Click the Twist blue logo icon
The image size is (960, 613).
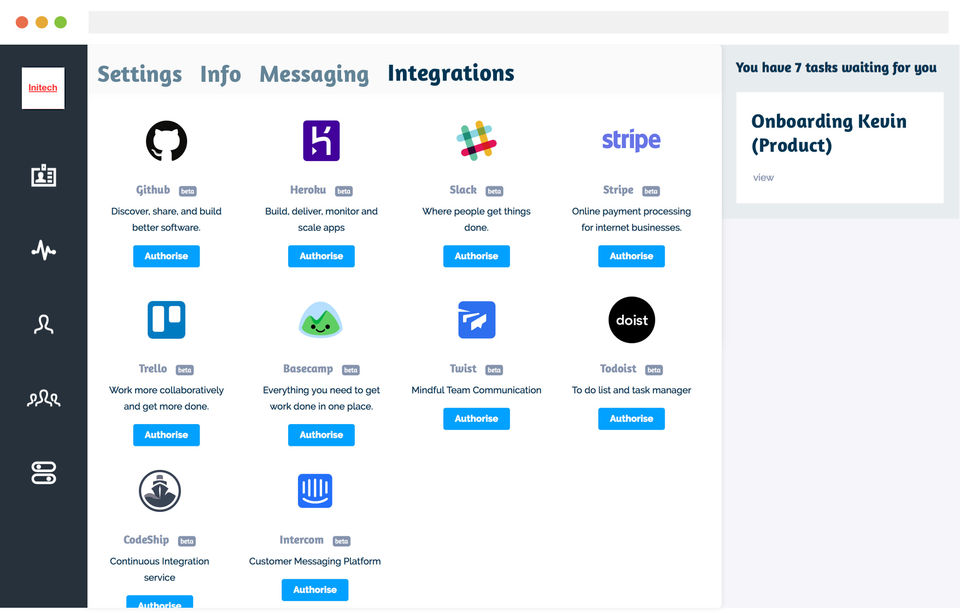coord(476,320)
